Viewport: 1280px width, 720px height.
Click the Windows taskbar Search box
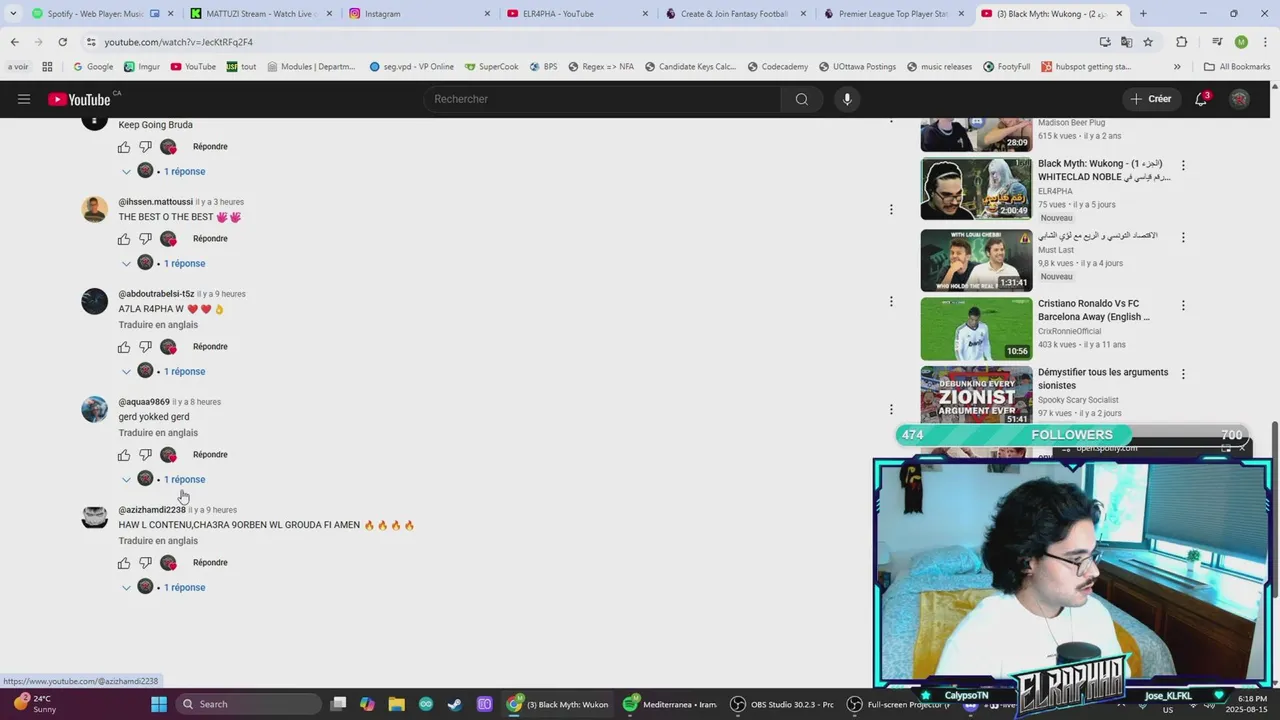point(249,704)
